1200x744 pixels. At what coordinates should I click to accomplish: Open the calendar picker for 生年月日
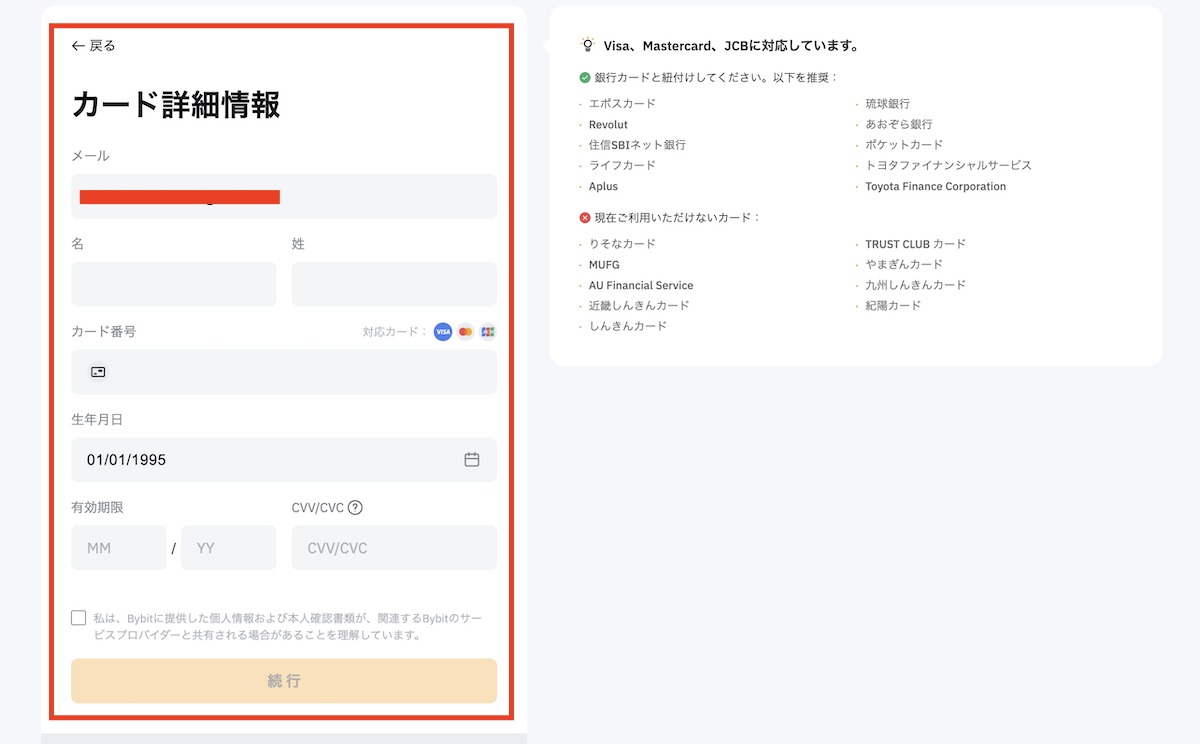tap(472, 460)
